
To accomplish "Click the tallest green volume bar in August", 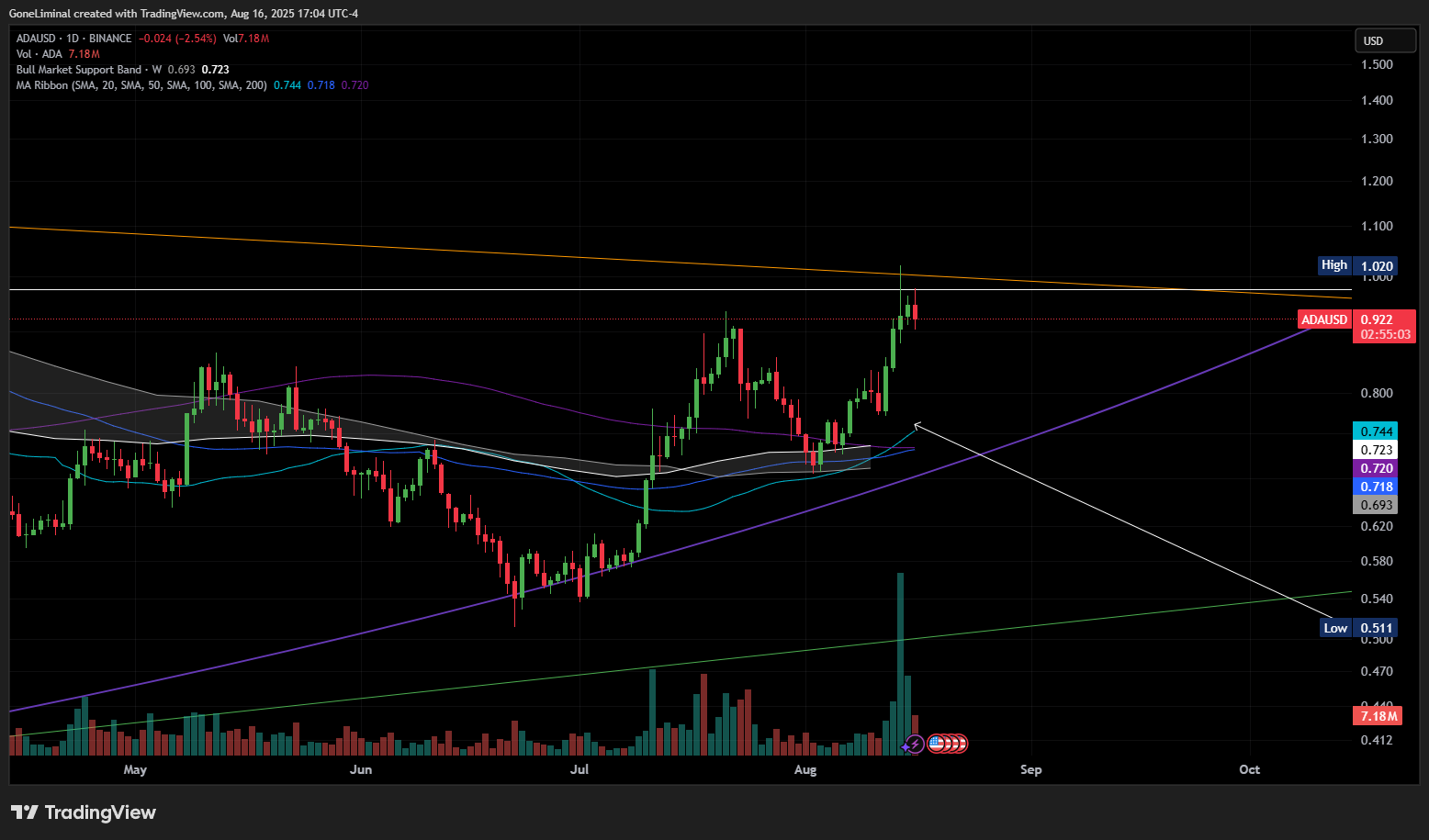I will [901, 664].
